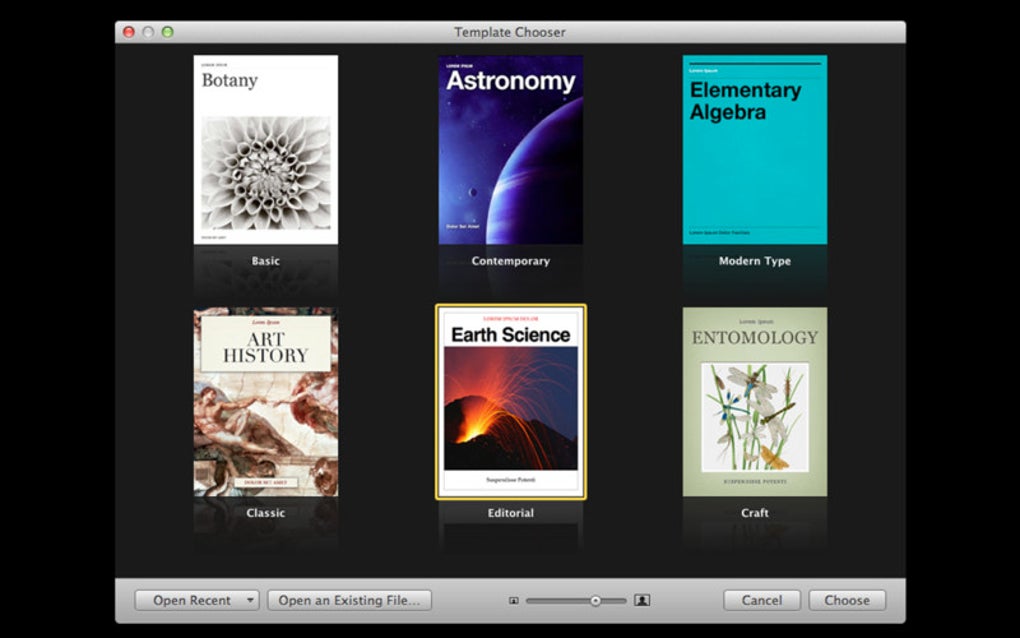
Task: Cancel the Template Chooser dialog
Action: pos(762,600)
